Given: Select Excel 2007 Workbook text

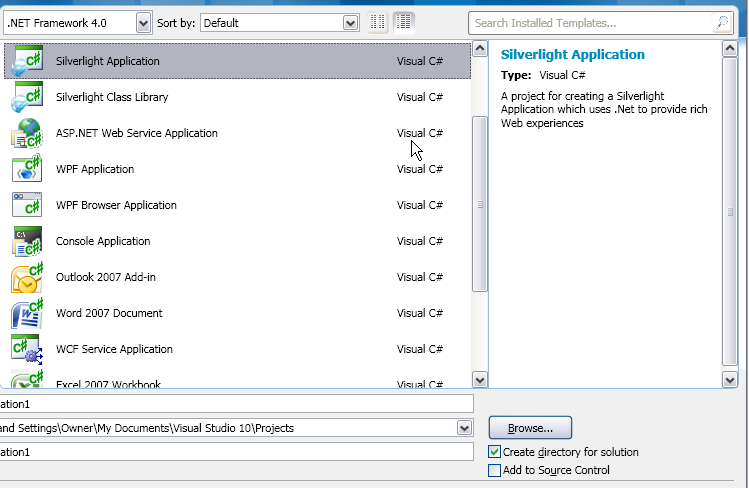Looking at the screenshot, I should click(108, 383).
